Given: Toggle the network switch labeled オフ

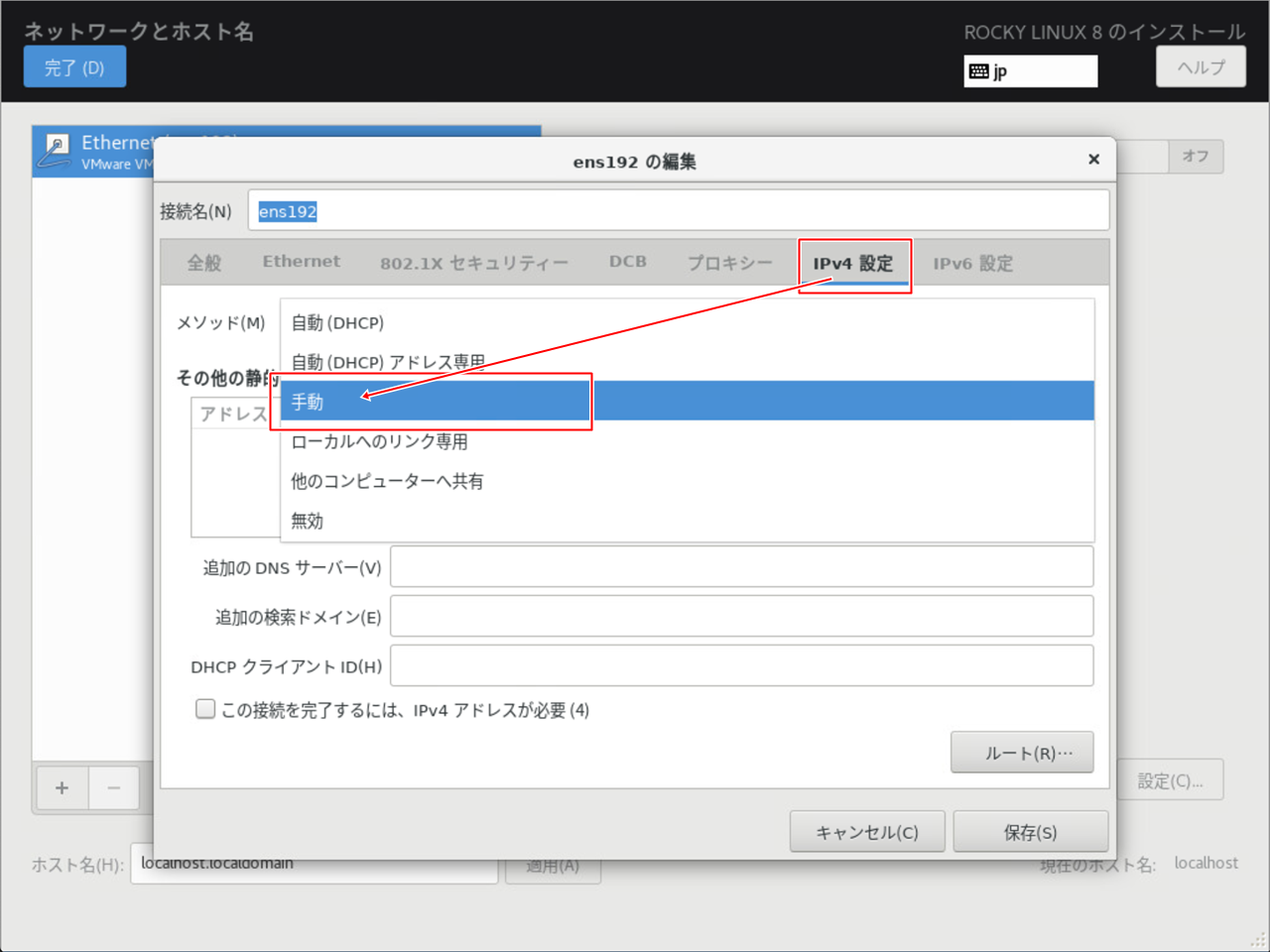Looking at the screenshot, I should coord(1195,157).
